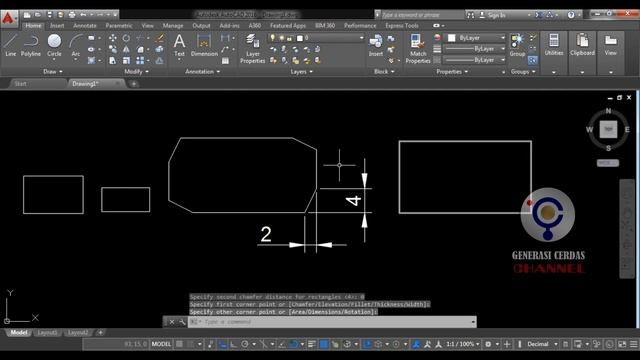The height and width of the screenshot is (360, 640).
Task: Switch to the Insert ribbon tab
Action: pyautogui.click(x=57, y=26)
